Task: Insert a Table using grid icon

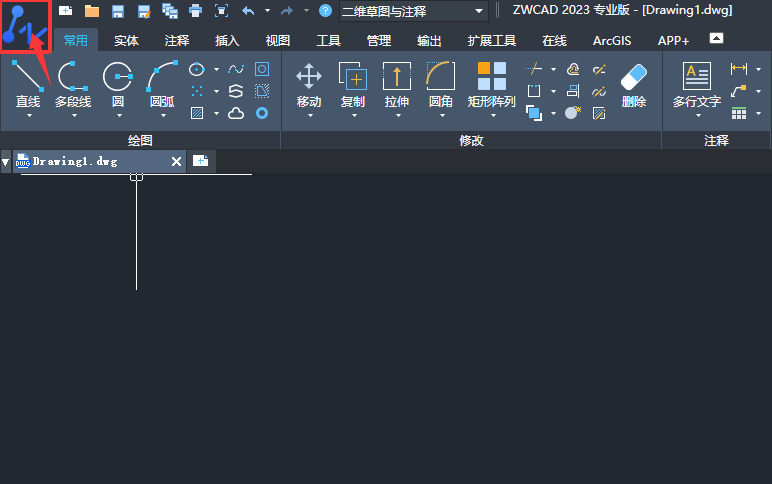Action: pyautogui.click(x=739, y=114)
